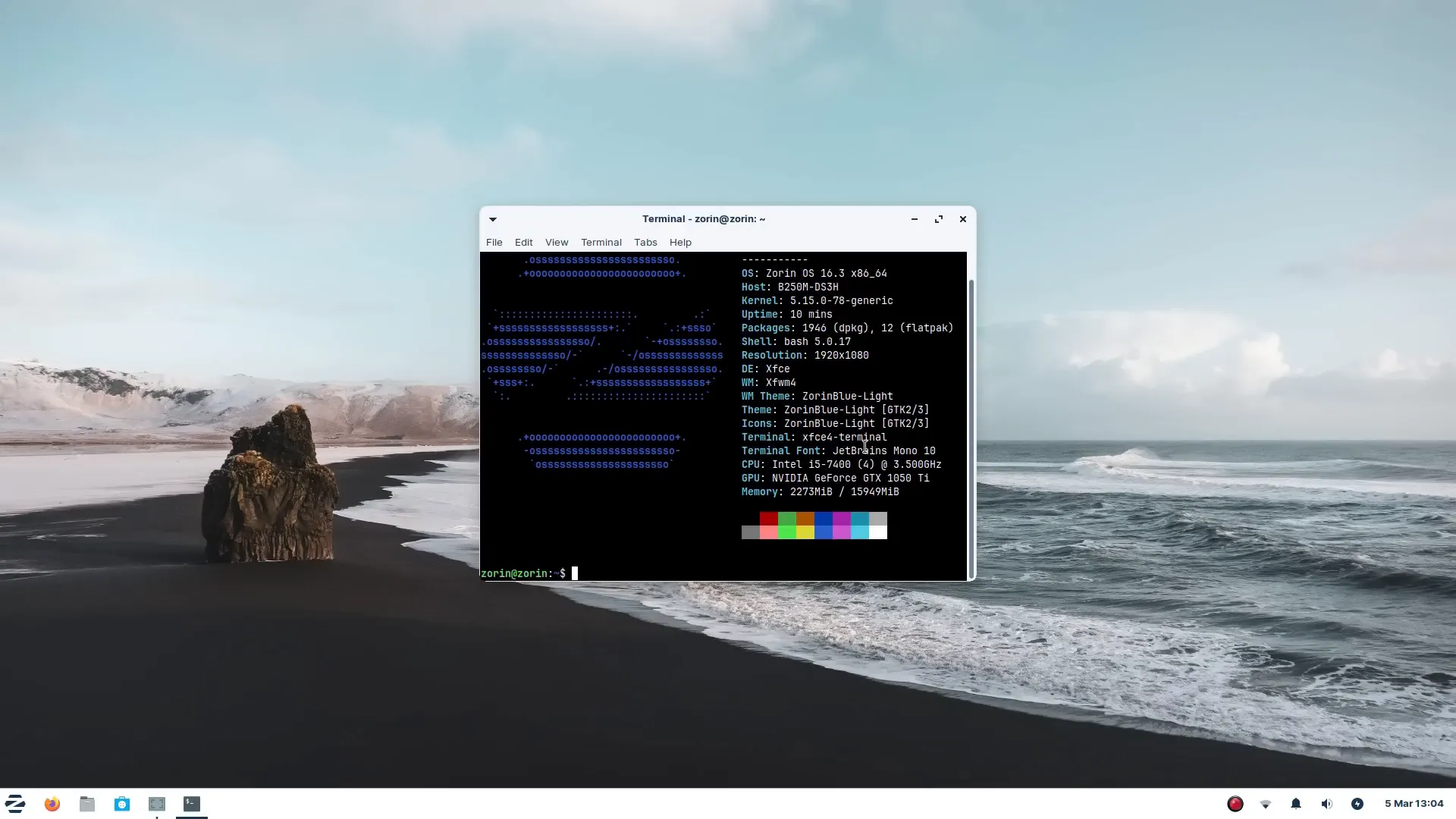Open the Edit menu
The height and width of the screenshot is (819, 1456).
[524, 243]
